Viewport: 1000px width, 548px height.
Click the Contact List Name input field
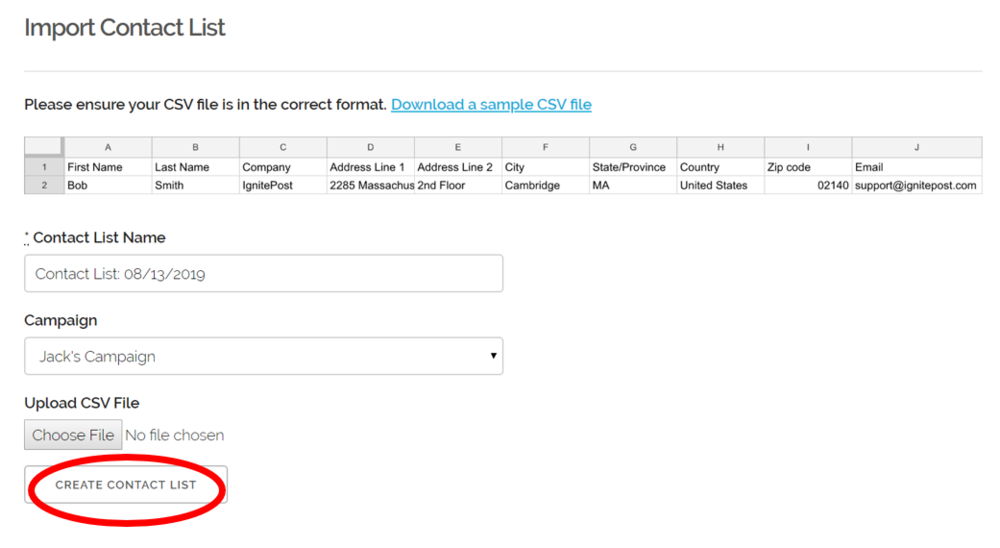coord(263,274)
